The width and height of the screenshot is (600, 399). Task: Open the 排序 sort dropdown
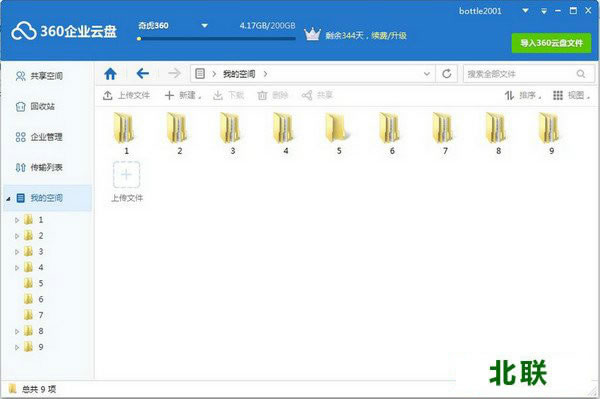click(x=522, y=95)
